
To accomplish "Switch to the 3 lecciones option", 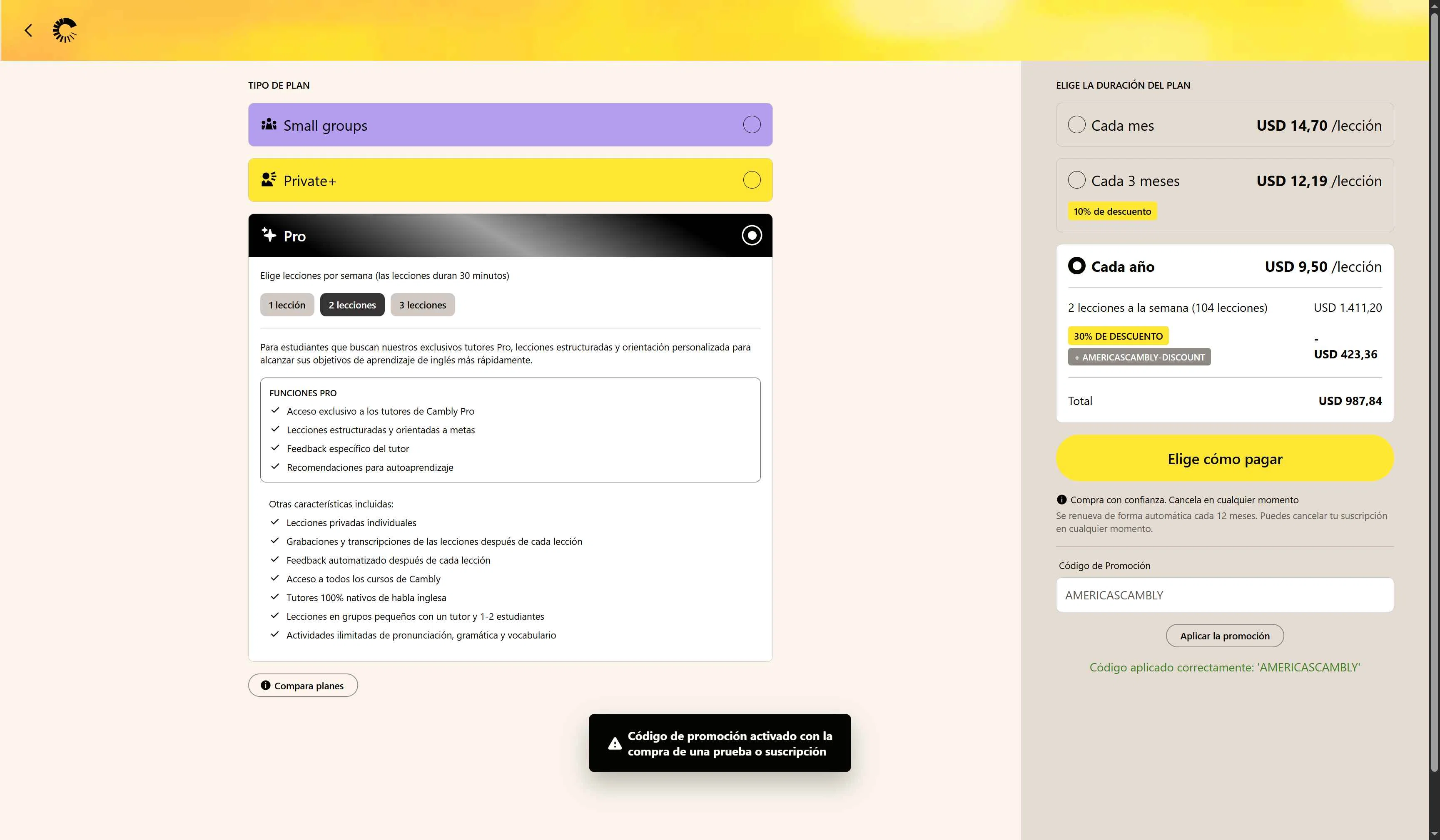I will click(422, 304).
